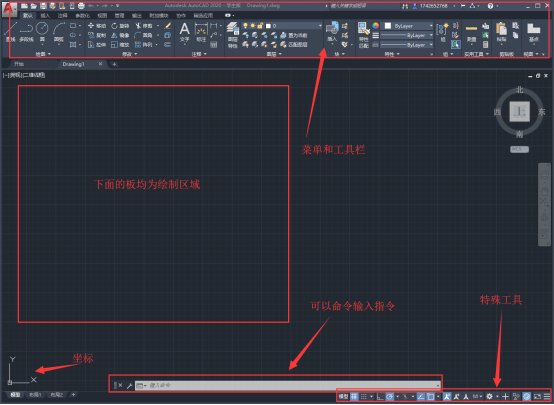Open the ByLayer linetype dropdown (bottom)
The image size is (554, 405).
pos(407,45)
